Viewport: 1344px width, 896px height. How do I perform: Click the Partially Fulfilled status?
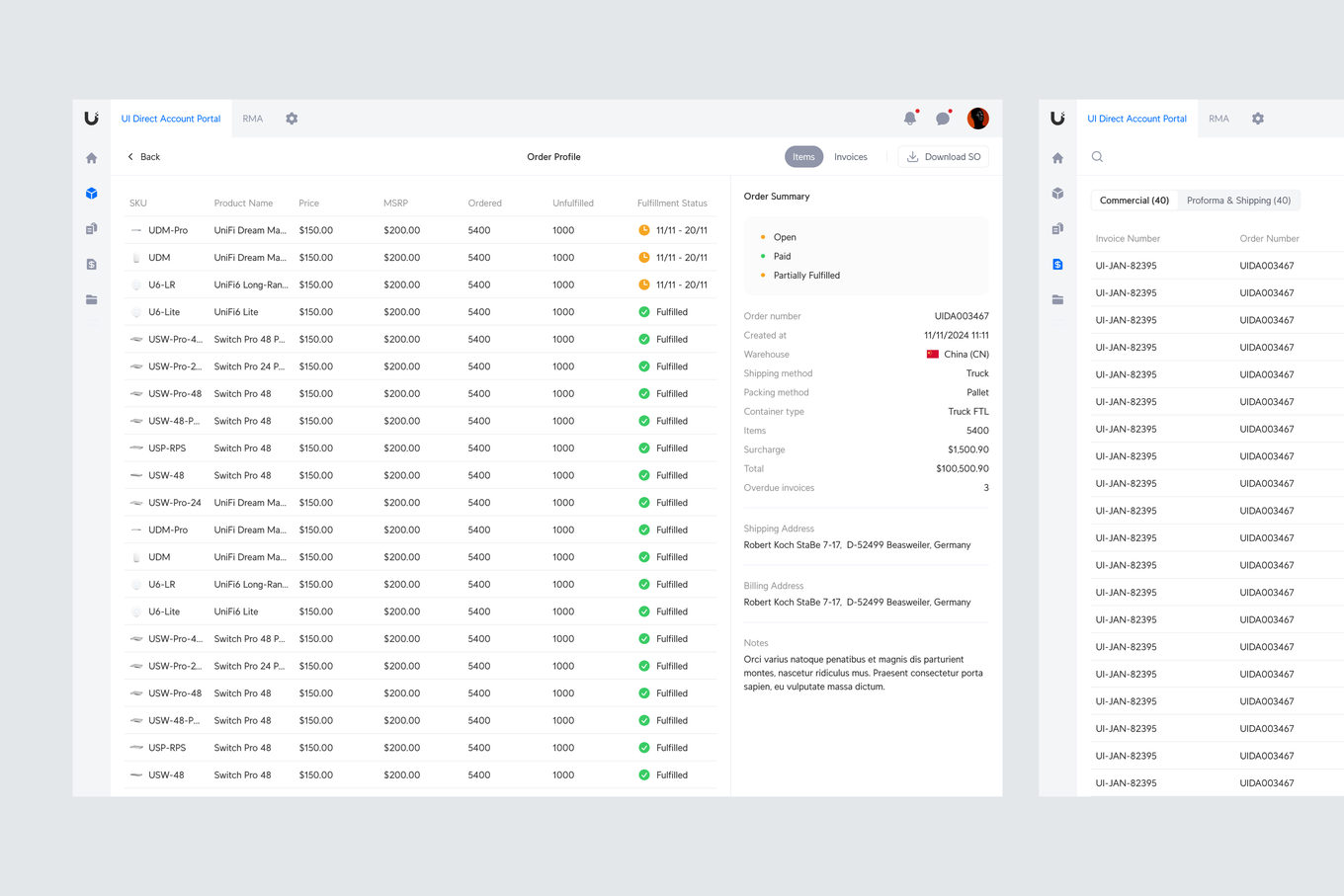point(806,276)
